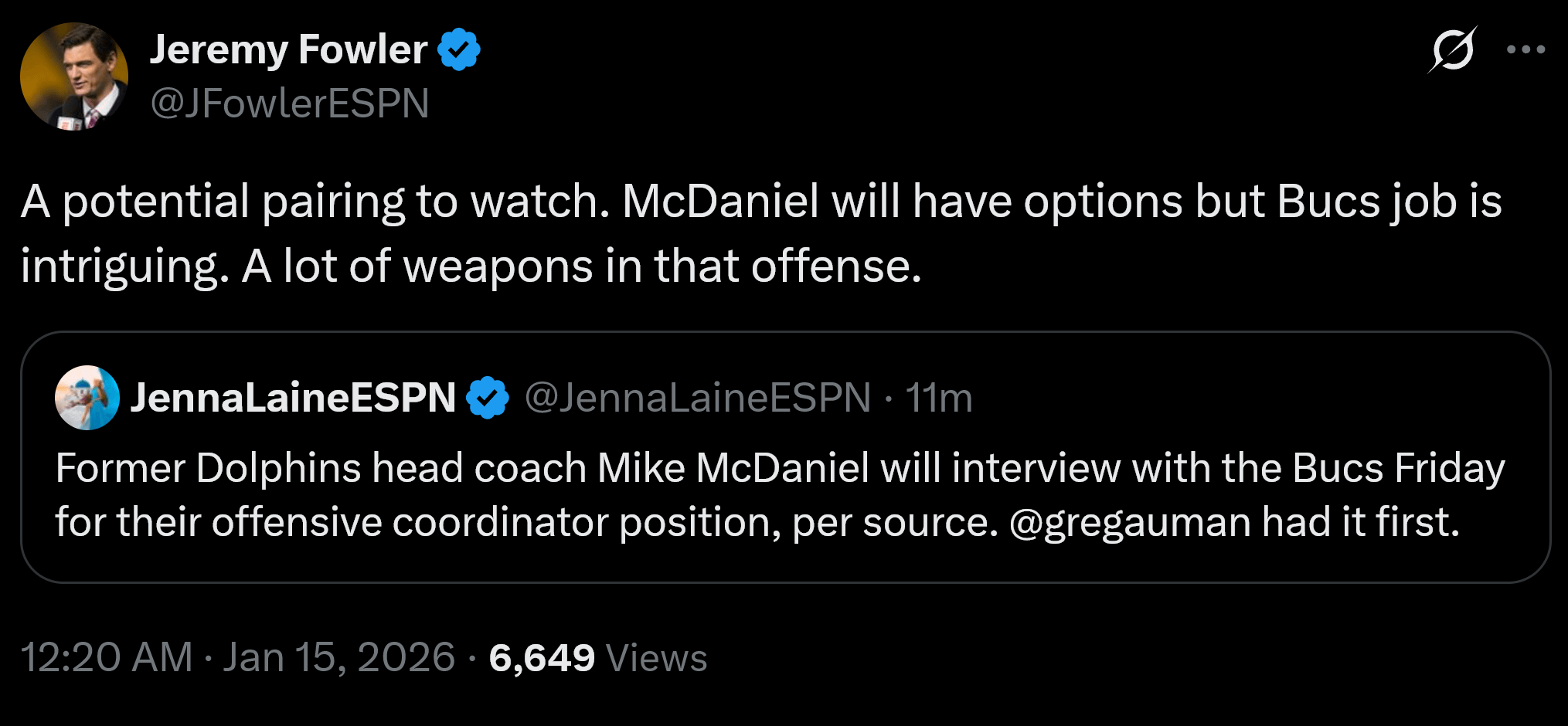The height and width of the screenshot is (726, 1568).
Task: Open Jeremy Fowler's profile picture
Action: pos(74,76)
